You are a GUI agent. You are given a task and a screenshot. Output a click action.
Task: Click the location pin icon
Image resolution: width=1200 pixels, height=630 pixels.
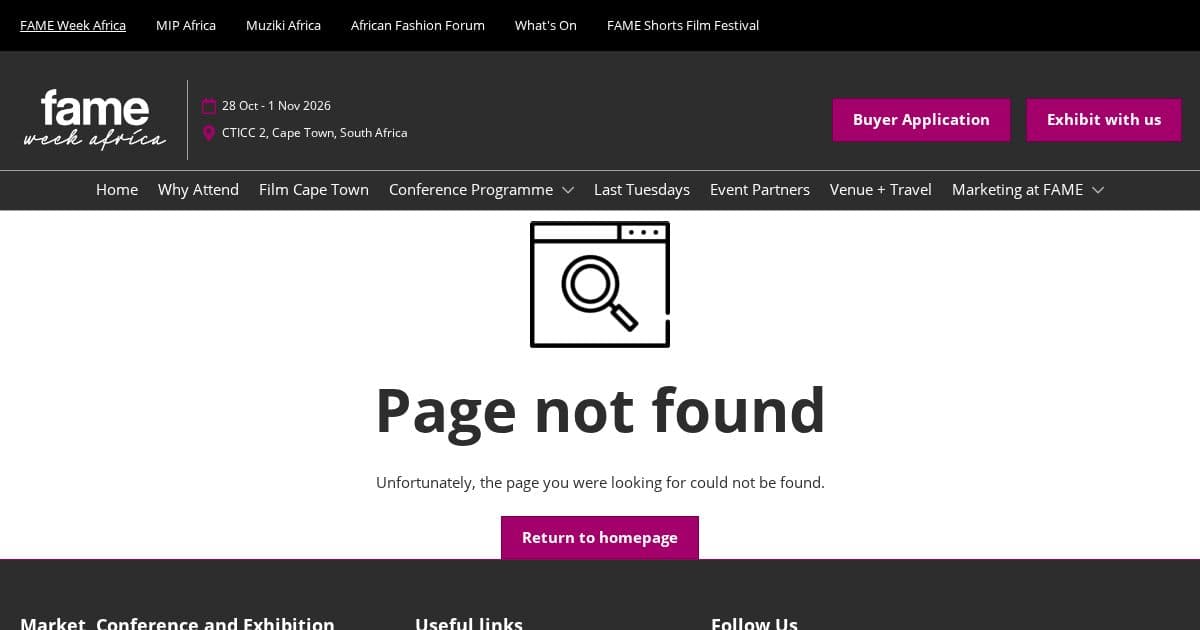pyautogui.click(x=209, y=133)
